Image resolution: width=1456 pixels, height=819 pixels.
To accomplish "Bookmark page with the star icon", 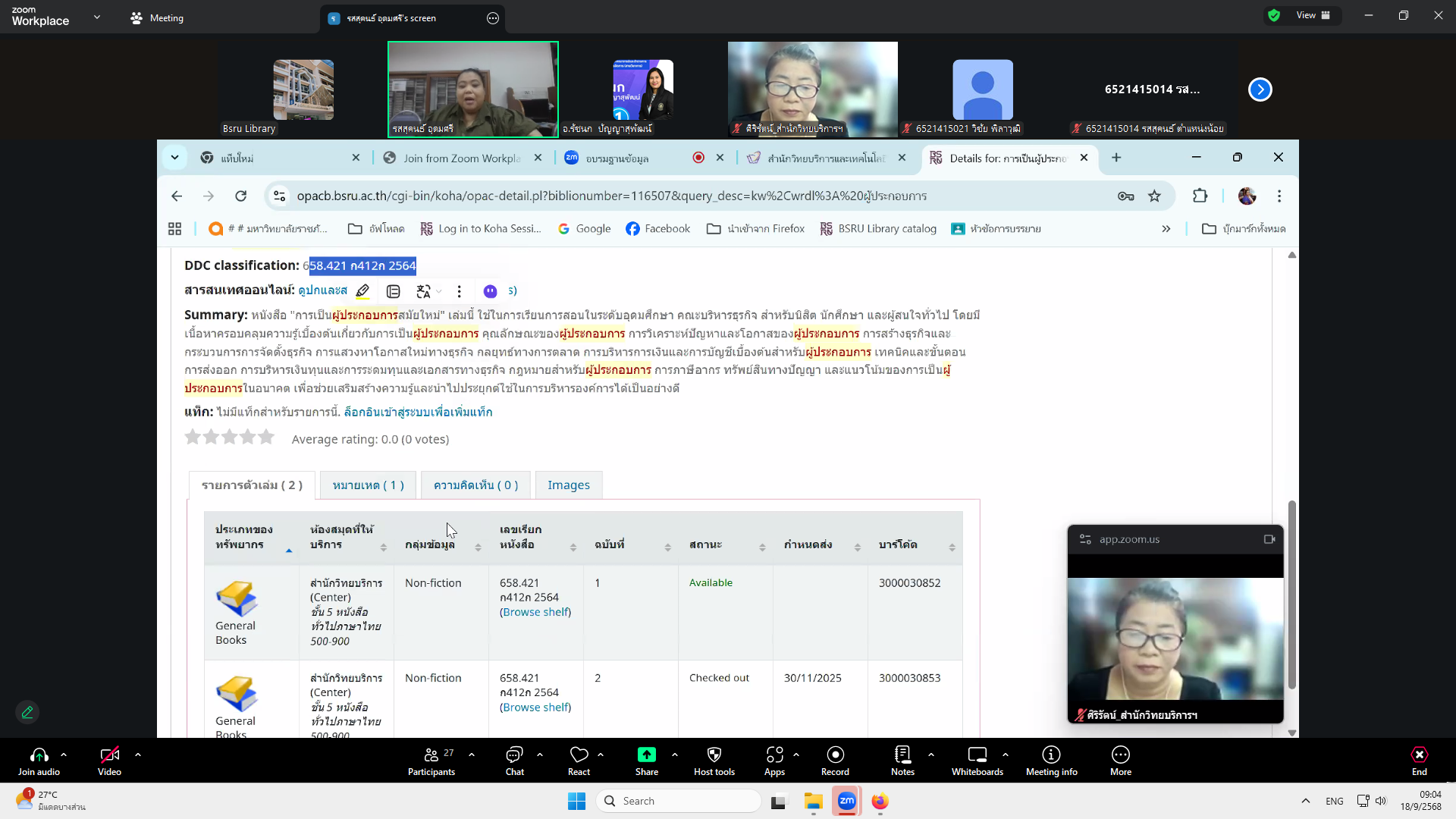I will [x=1154, y=196].
